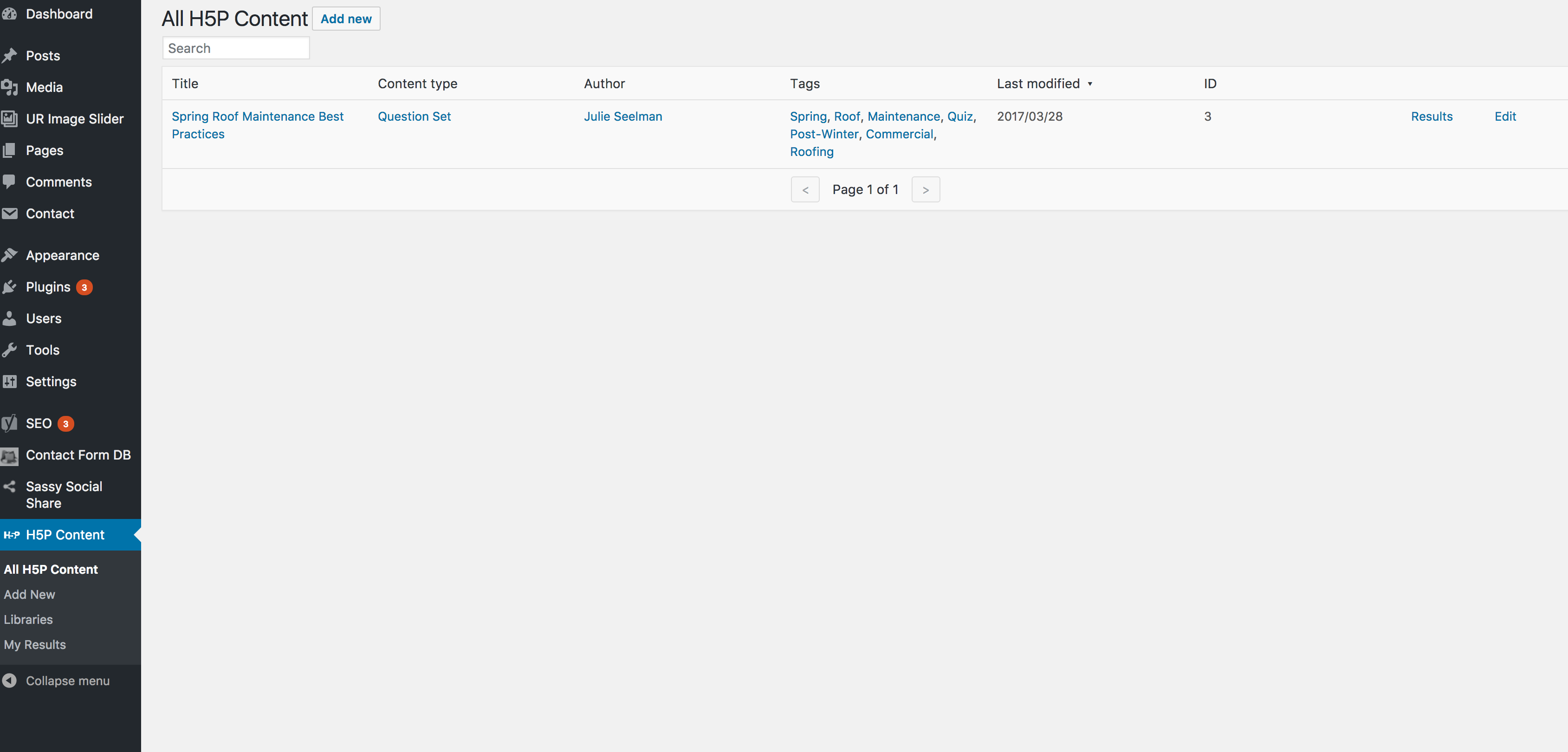This screenshot has height=752, width=1568.
Task: Go to next page of results
Action: click(925, 189)
